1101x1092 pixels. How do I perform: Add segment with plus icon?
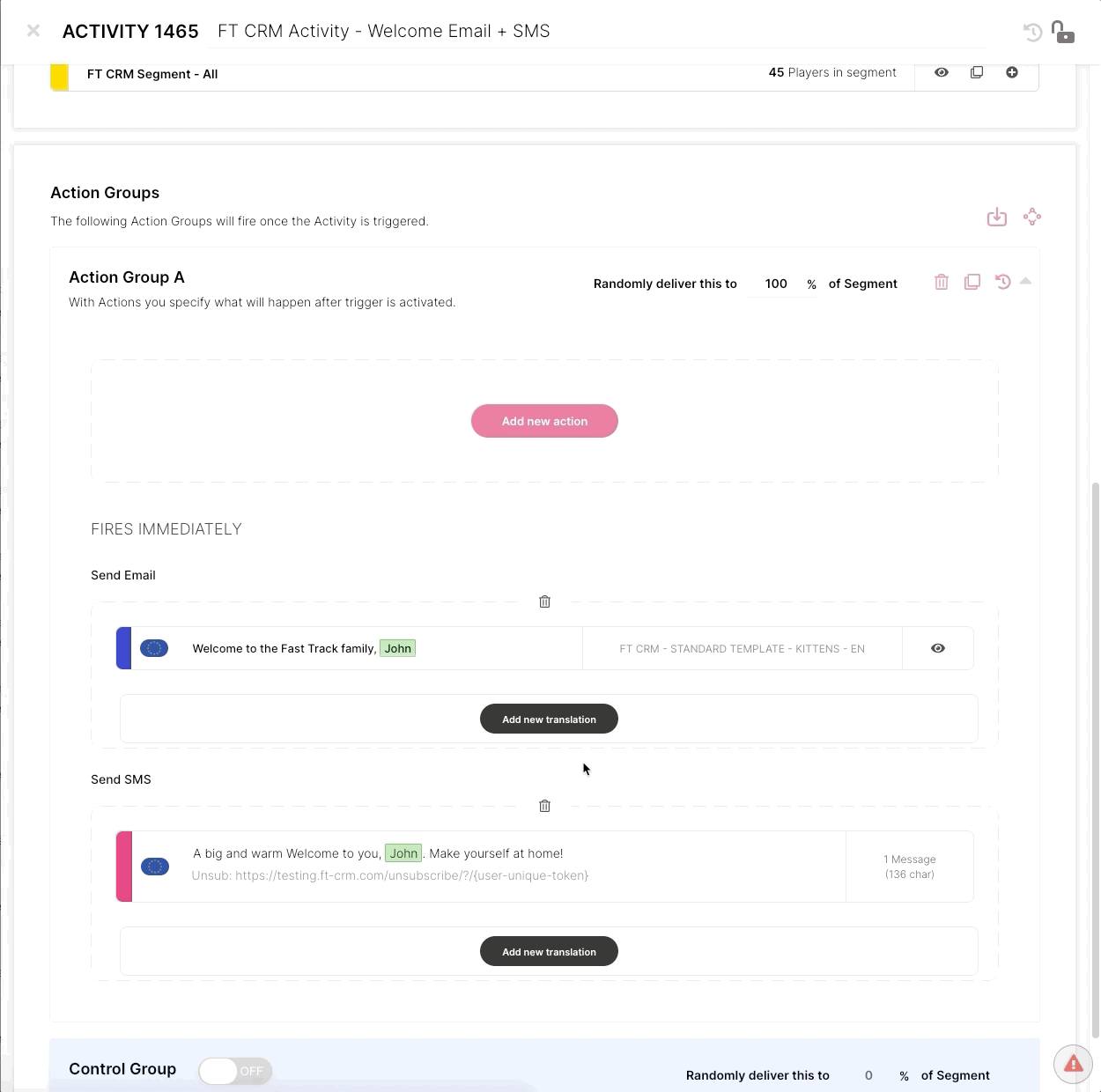[x=1012, y=72]
